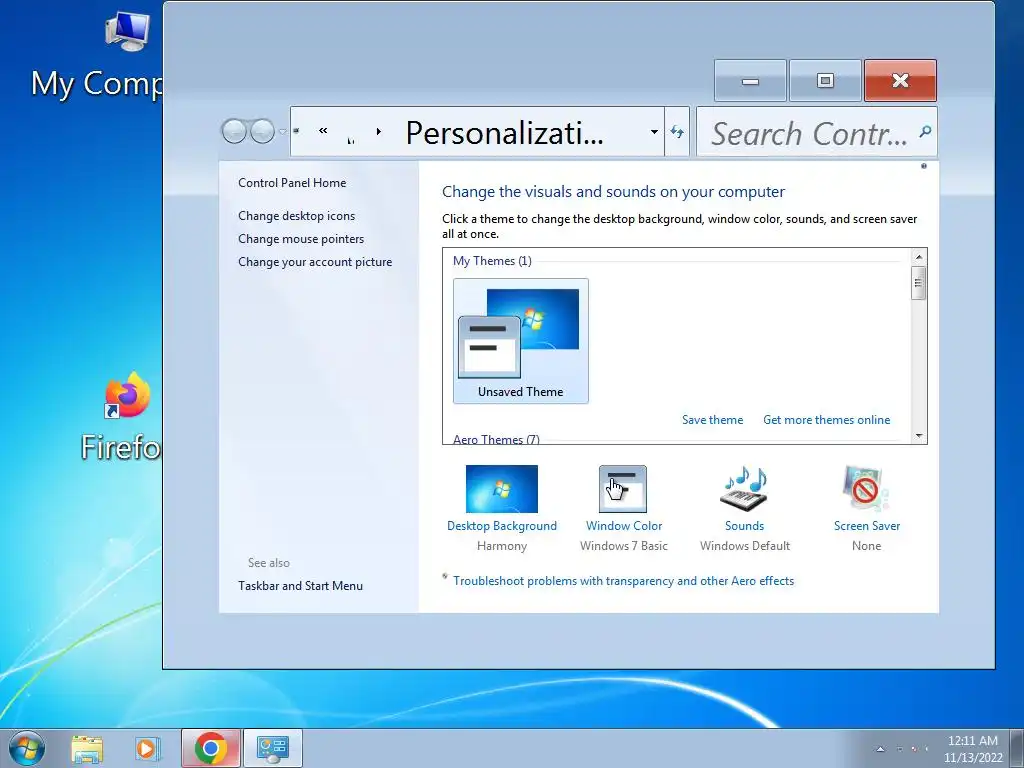The height and width of the screenshot is (768, 1024).
Task: Open the taskbar clock and date
Action: (972, 749)
